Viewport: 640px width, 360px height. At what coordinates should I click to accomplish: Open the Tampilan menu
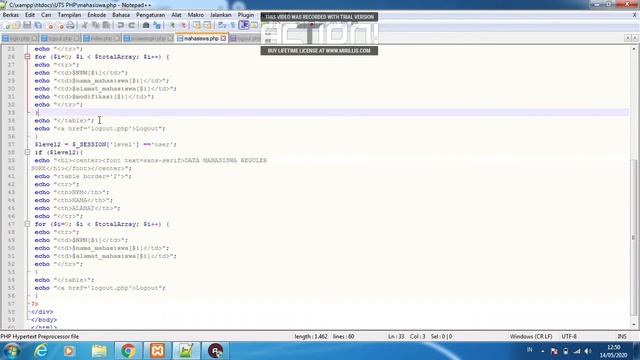69,15
